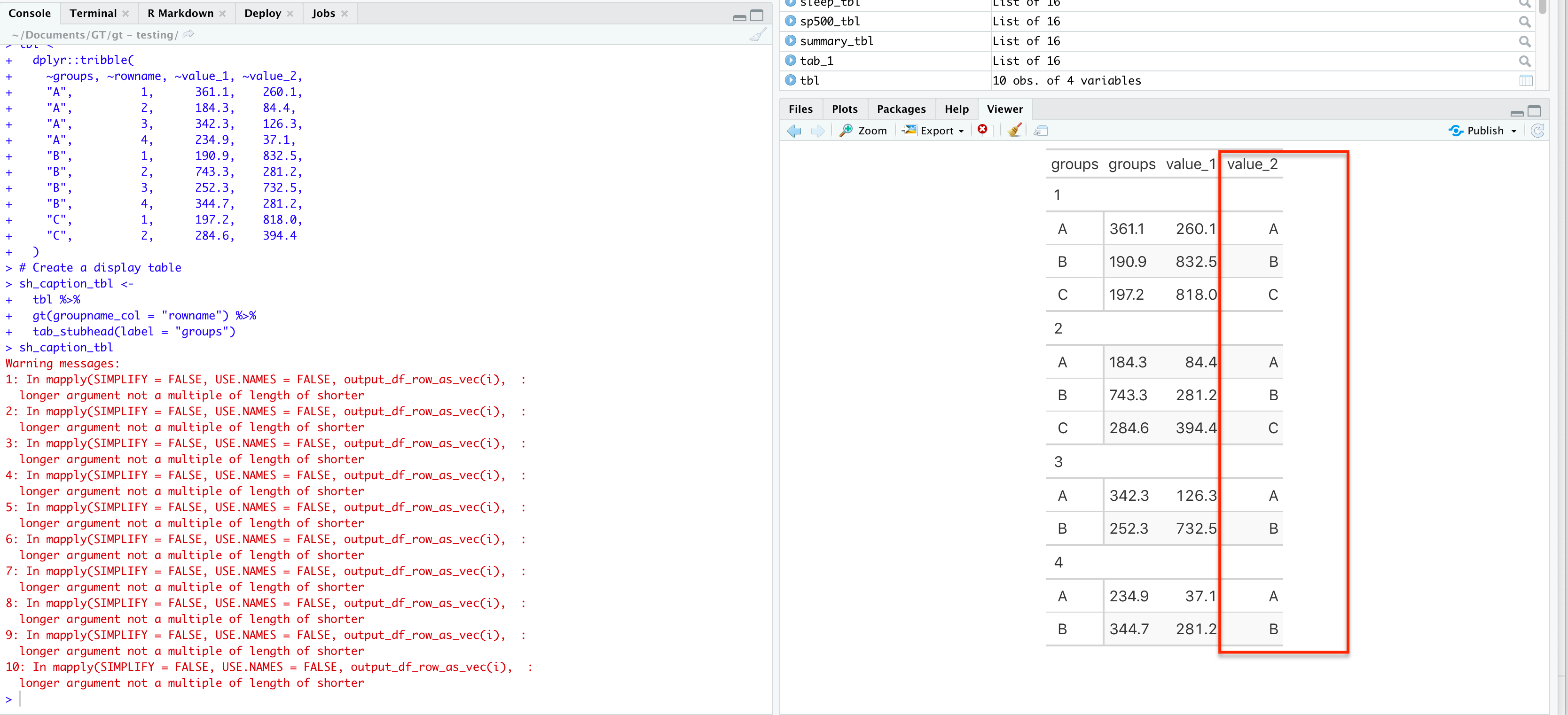Switch to the Terminal tab
The width and height of the screenshot is (1568, 715).
click(93, 13)
